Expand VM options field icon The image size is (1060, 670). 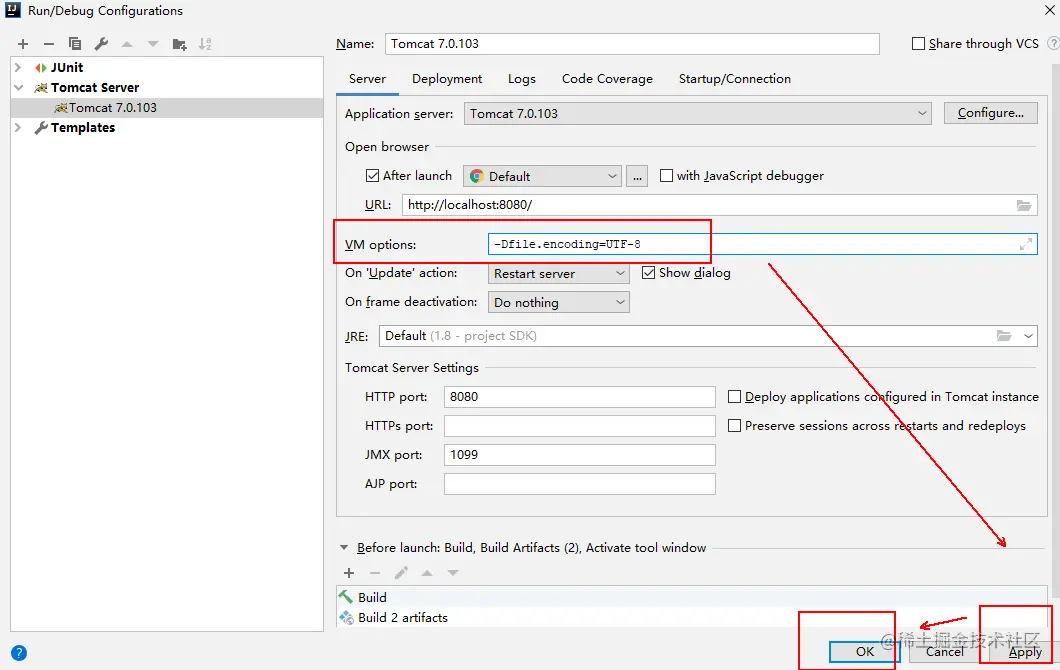[1026, 244]
